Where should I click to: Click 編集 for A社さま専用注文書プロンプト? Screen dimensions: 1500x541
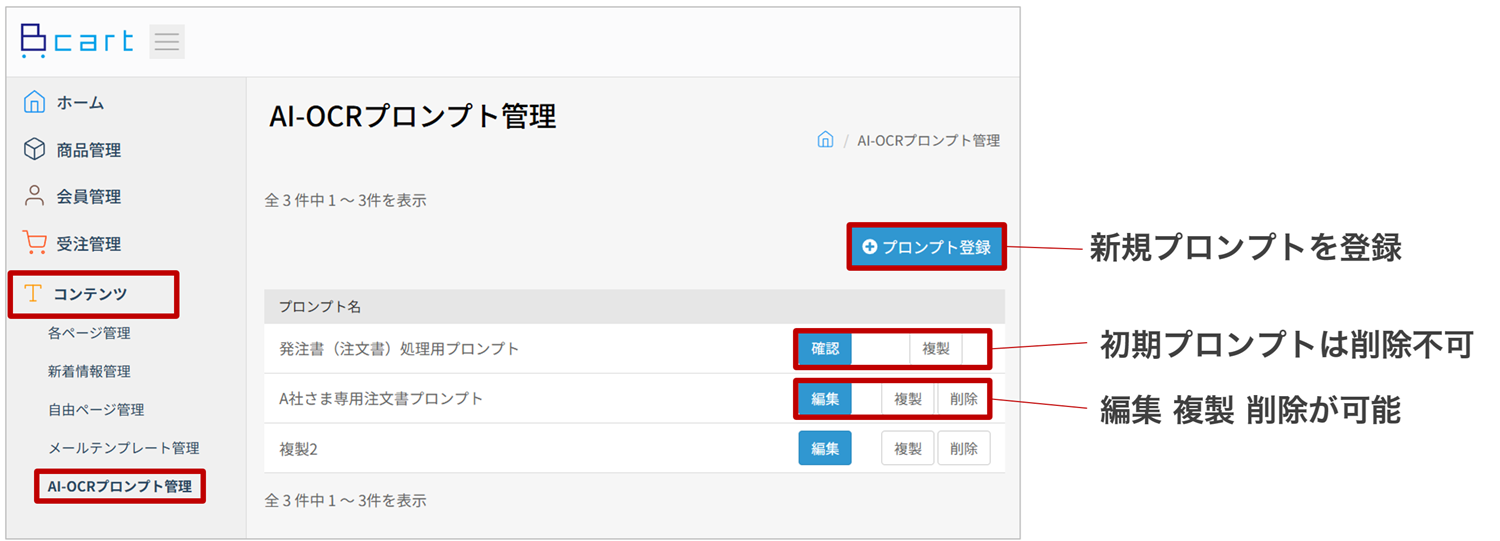point(825,398)
